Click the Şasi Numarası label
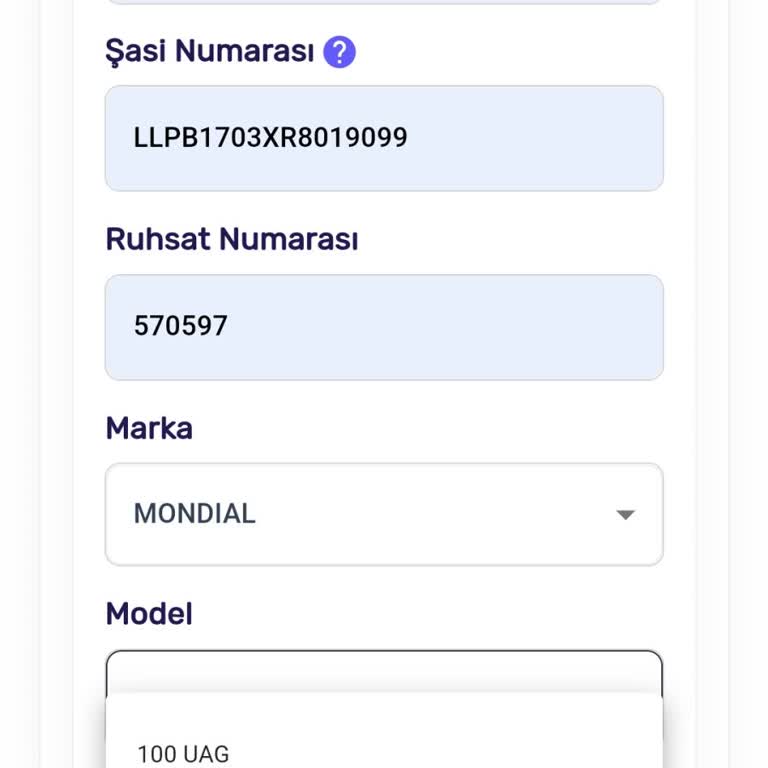Screen dimensions: 768x768 [210, 52]
